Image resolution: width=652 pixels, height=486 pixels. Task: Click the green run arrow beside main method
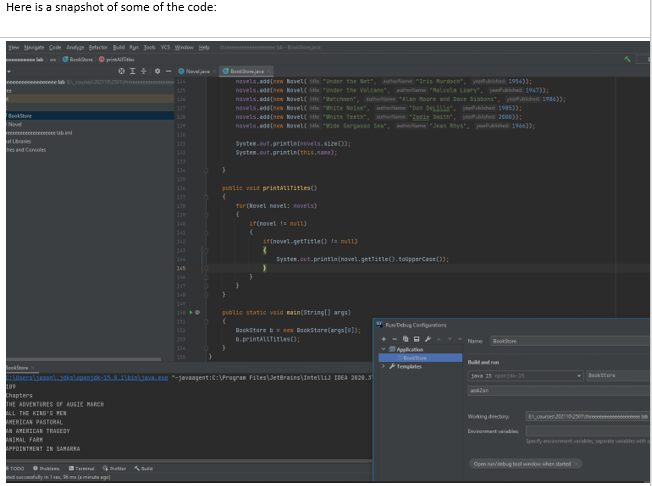coord(191,312)
